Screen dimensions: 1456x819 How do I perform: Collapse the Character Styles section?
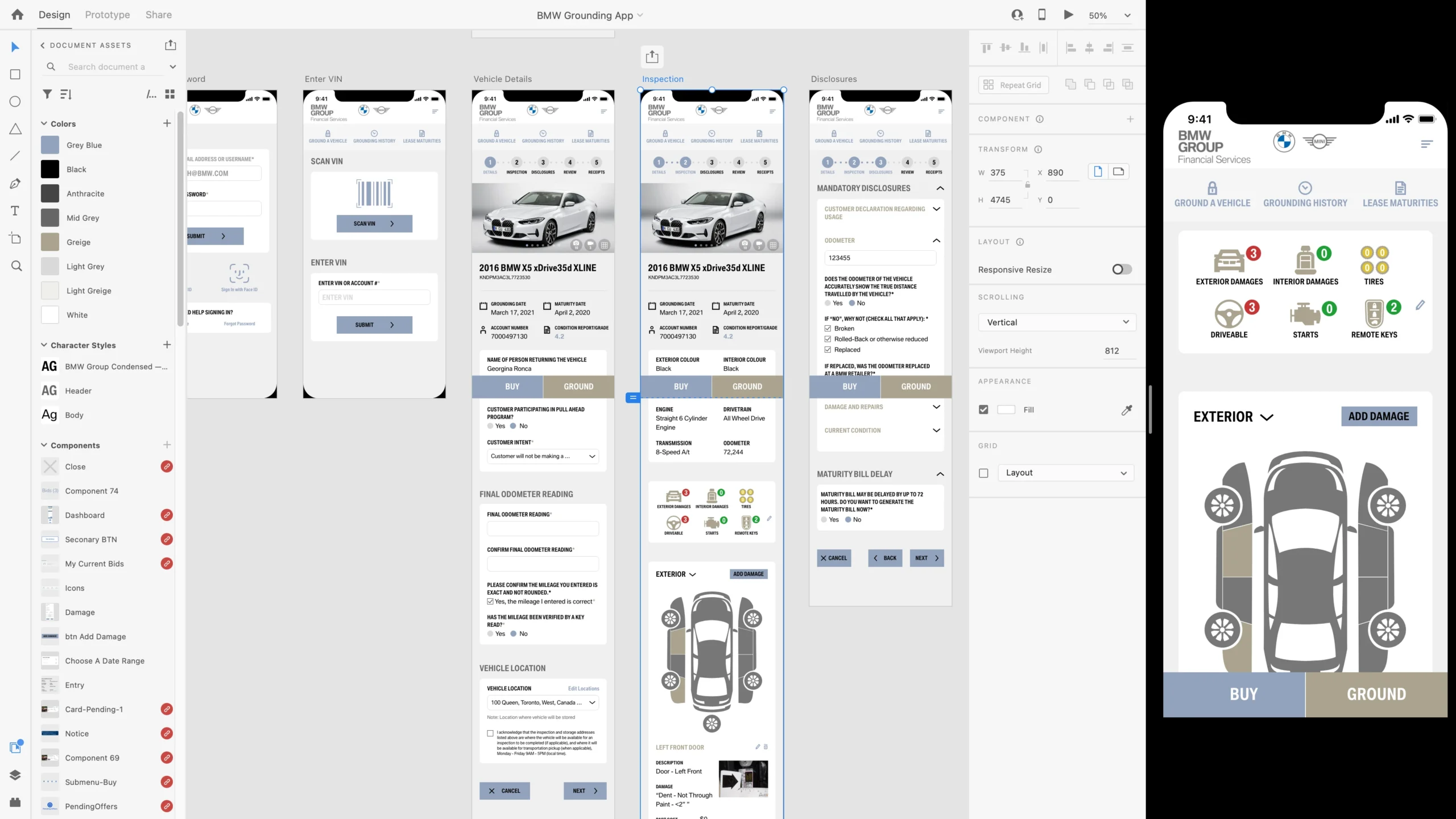click(44, 345)
